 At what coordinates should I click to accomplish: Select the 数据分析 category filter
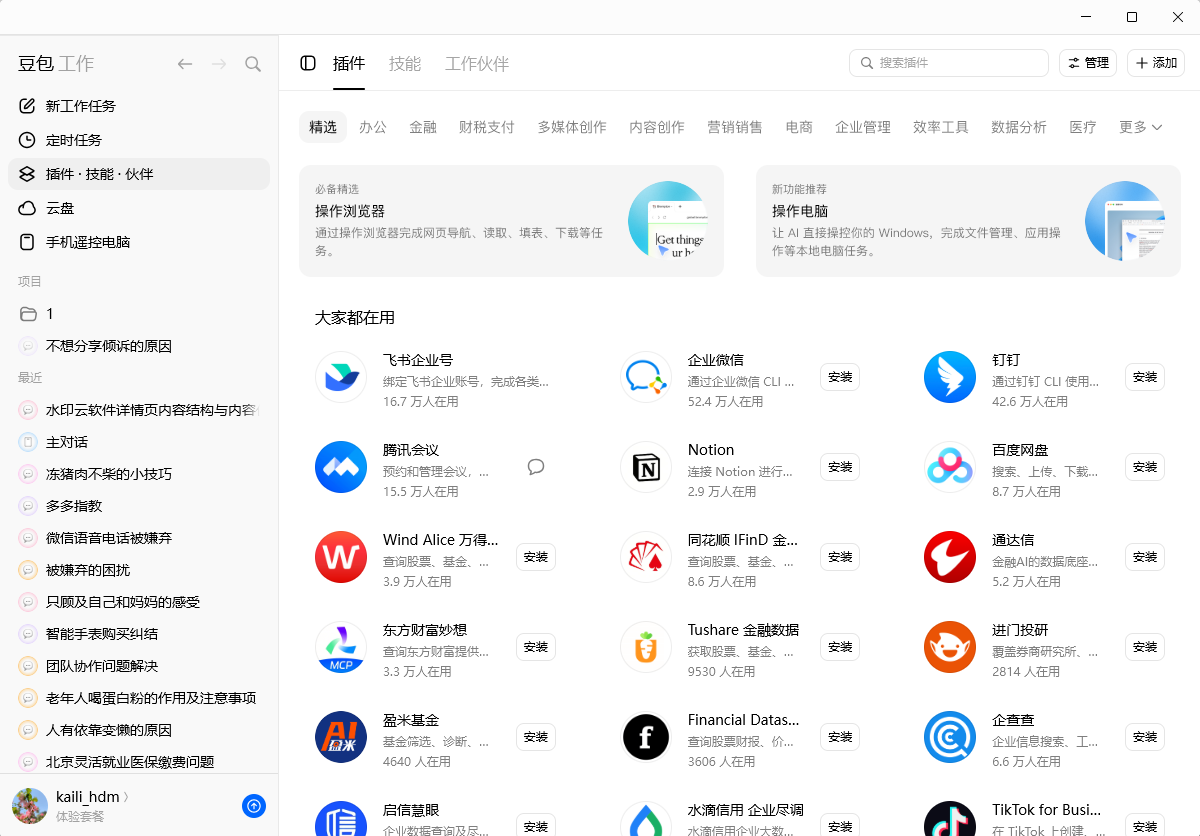pos(1019,127)
